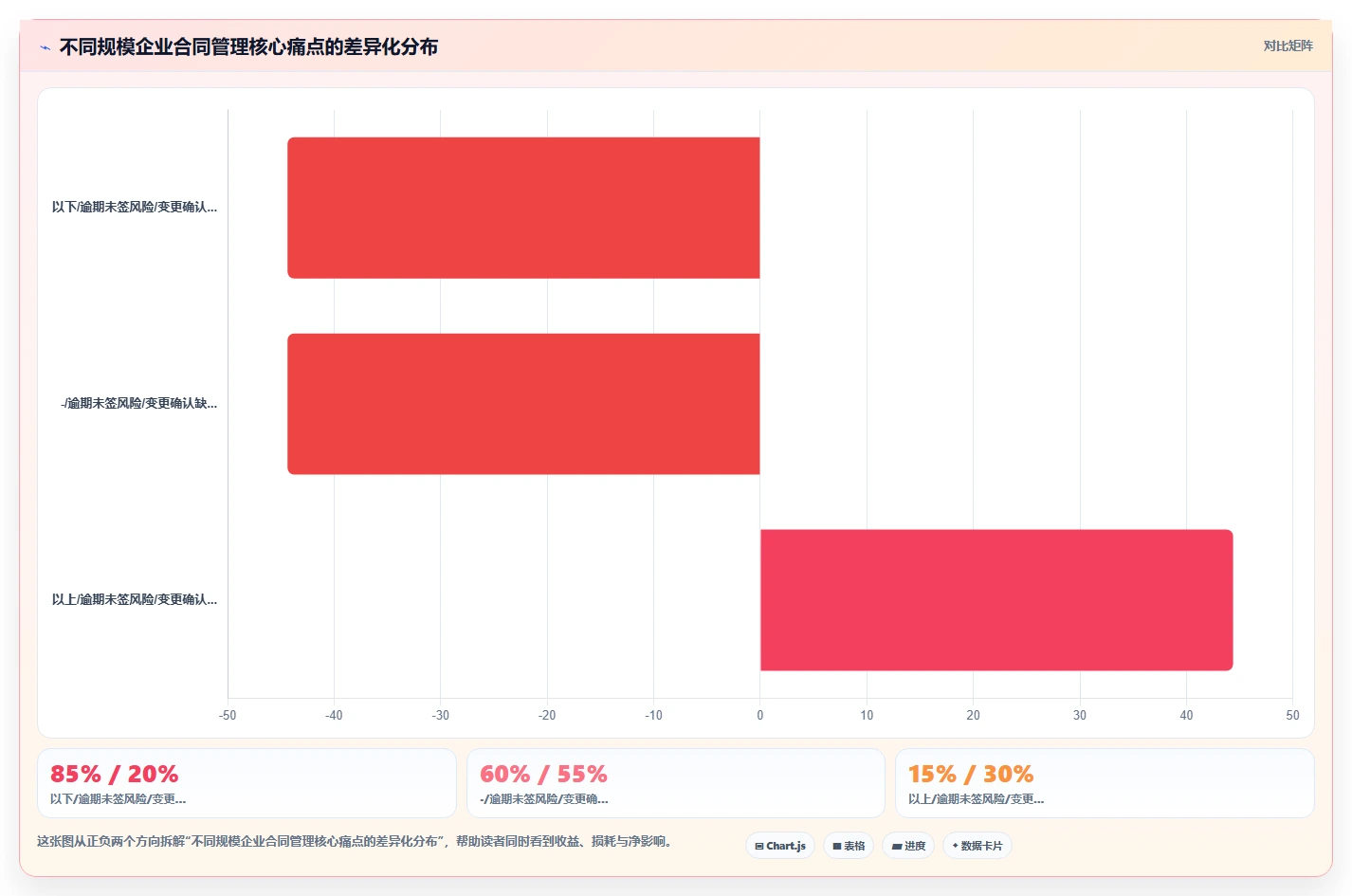Screen dimensions: 1352x896
Task: Click the footer description starting 这张图从正负两个方向拆解
Action: (x=356, y=841)
